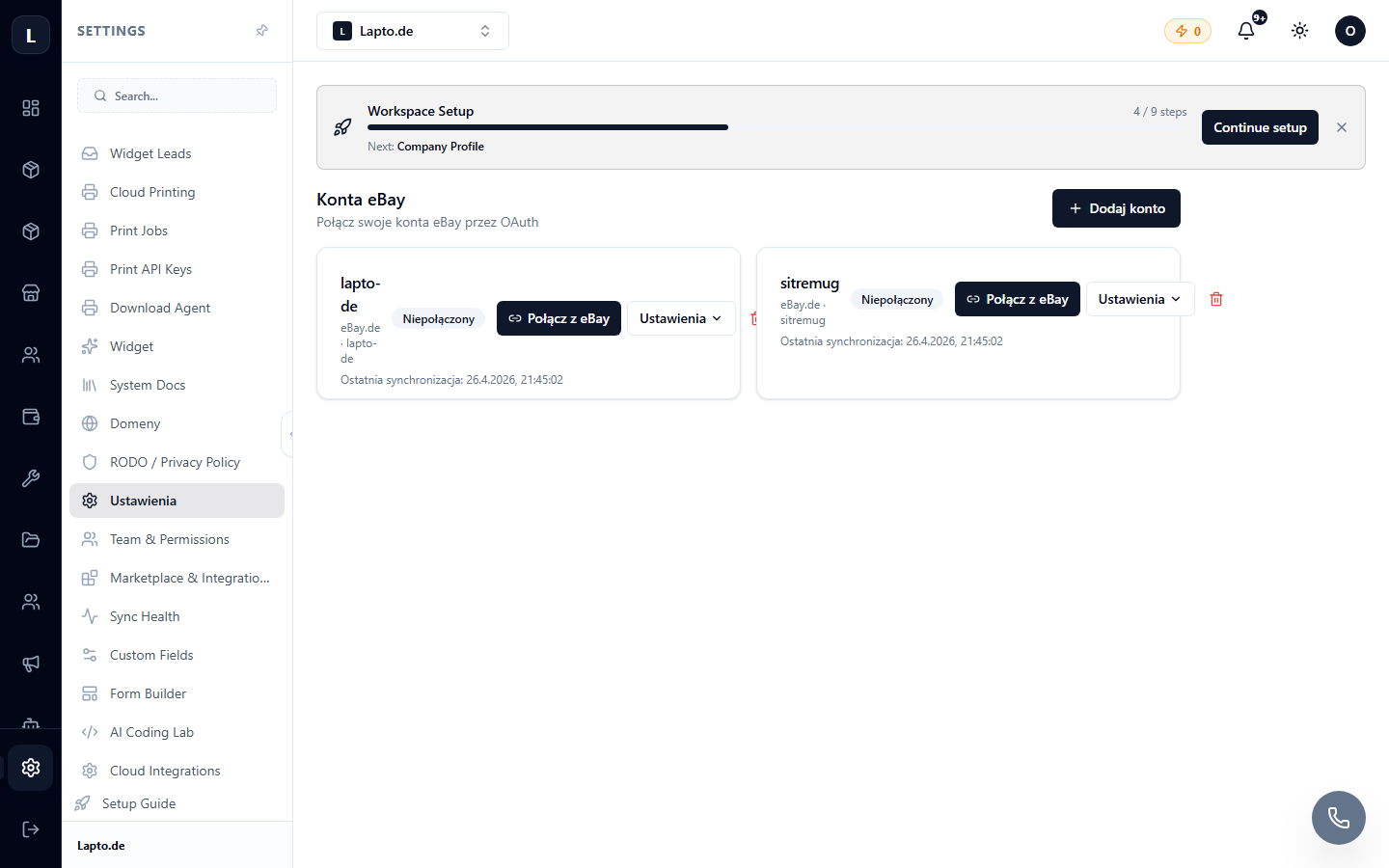Click the Niepołączony badge on lapto-de card
The height and width of the screenshot is (868, 1389).
(438, 319)
